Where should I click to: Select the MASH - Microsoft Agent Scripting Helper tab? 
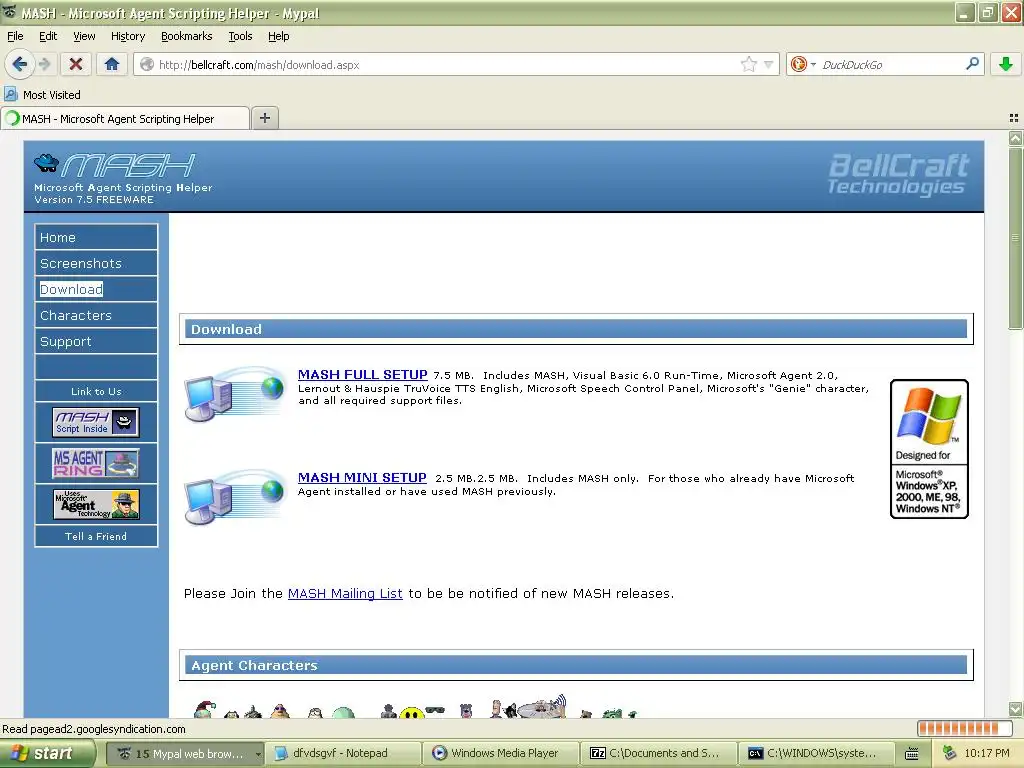125,119
